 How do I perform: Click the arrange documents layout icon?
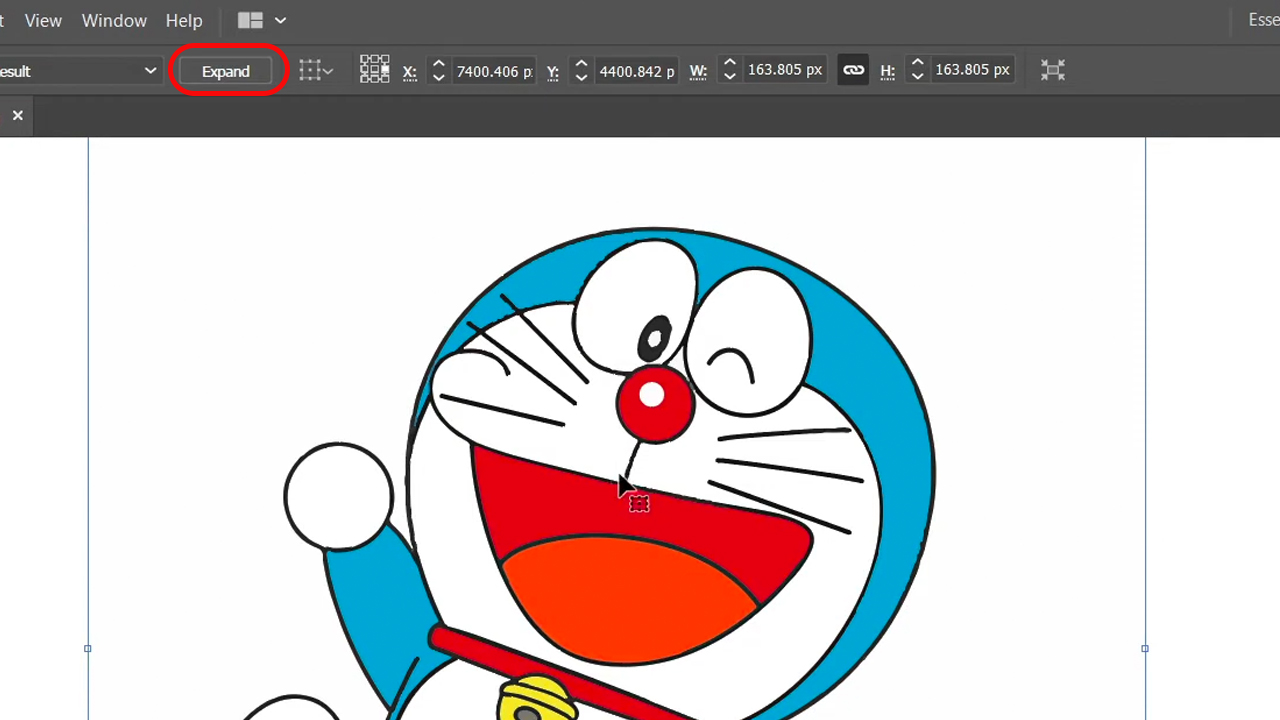pyautogui.click(x=250, y=20)
